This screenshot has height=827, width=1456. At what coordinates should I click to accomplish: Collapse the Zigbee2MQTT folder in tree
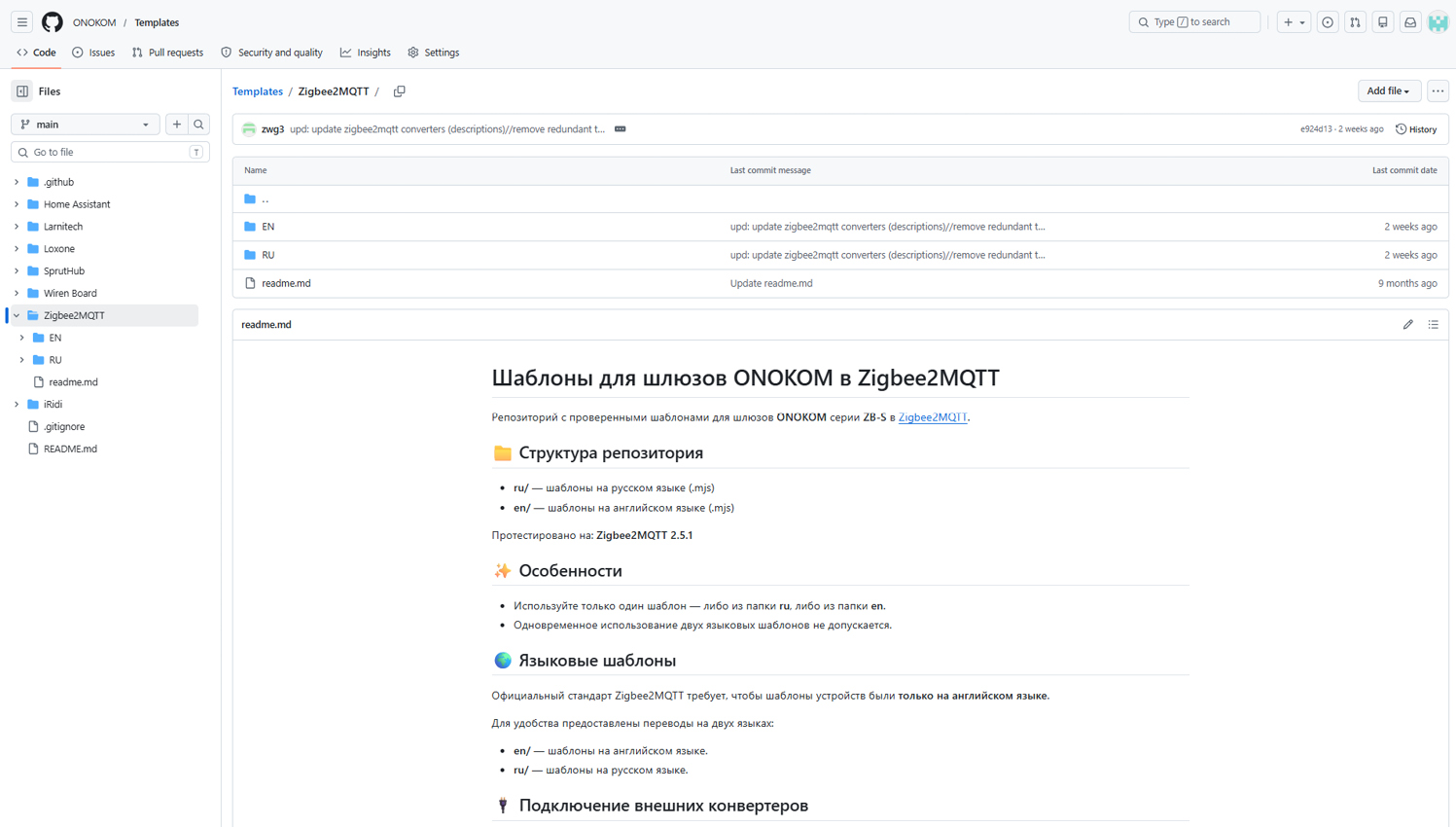coord(17,315)
